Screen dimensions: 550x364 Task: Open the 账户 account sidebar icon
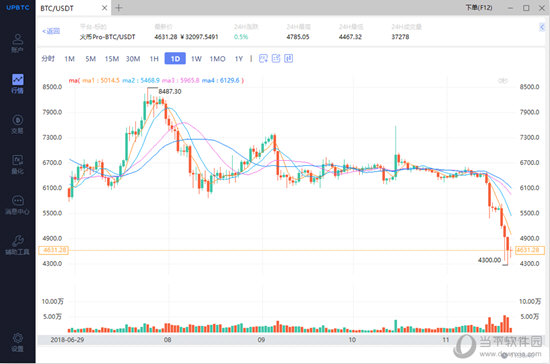(18, 43)
